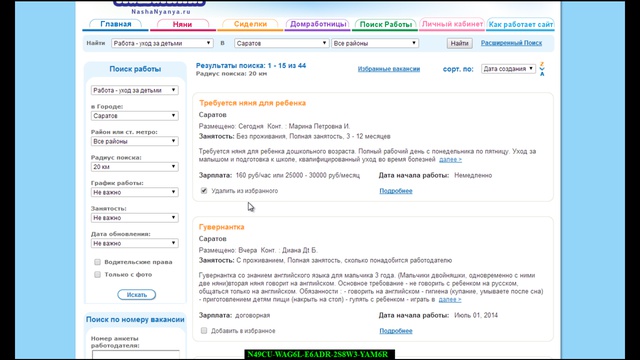This screenshot has width=640, height=360.
Task: Click Радиус поиска: 20 км text under results
Action: [x=231, y=74]
